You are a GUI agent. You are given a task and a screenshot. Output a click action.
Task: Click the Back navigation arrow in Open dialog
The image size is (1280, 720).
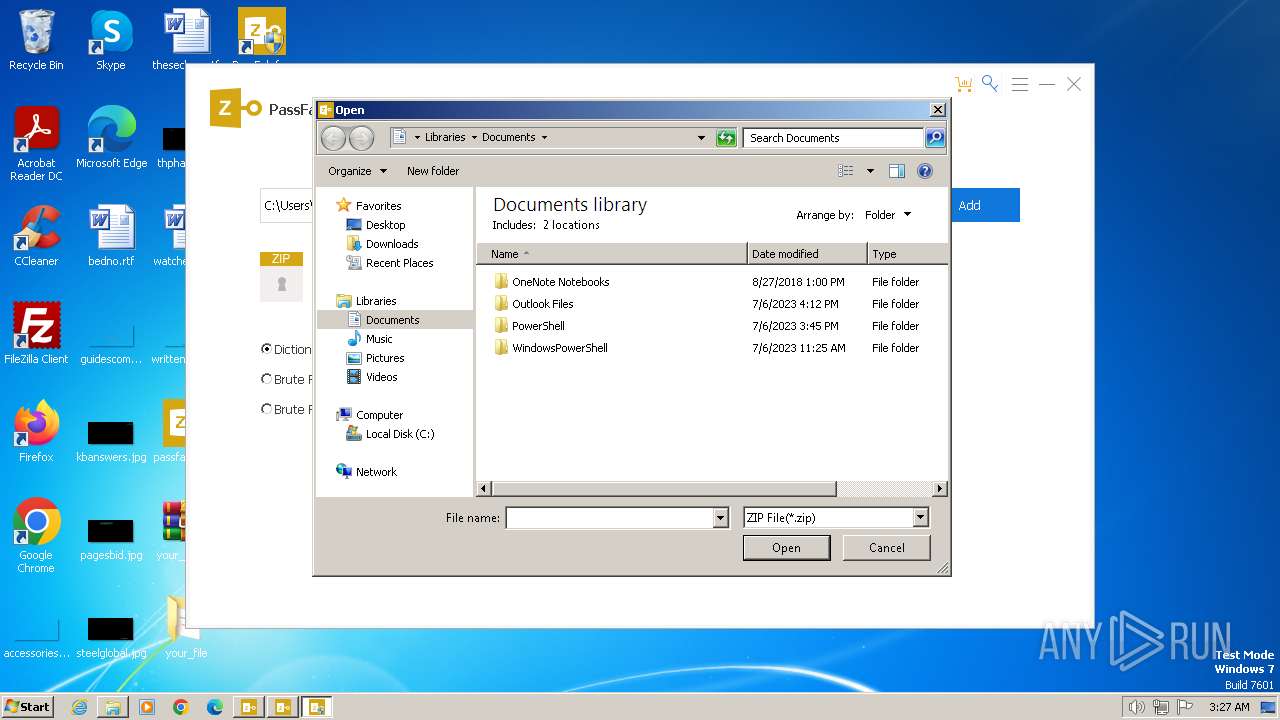point(333,138)
